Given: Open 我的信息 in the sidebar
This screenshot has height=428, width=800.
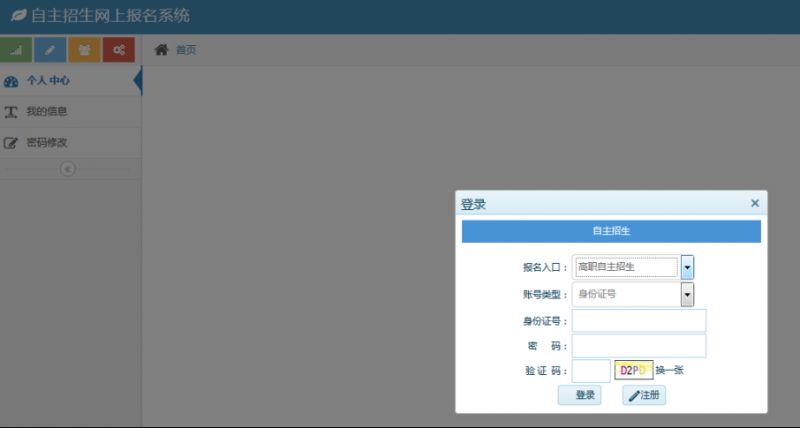Looking at the screenshot, I should (x=70, y=112).
